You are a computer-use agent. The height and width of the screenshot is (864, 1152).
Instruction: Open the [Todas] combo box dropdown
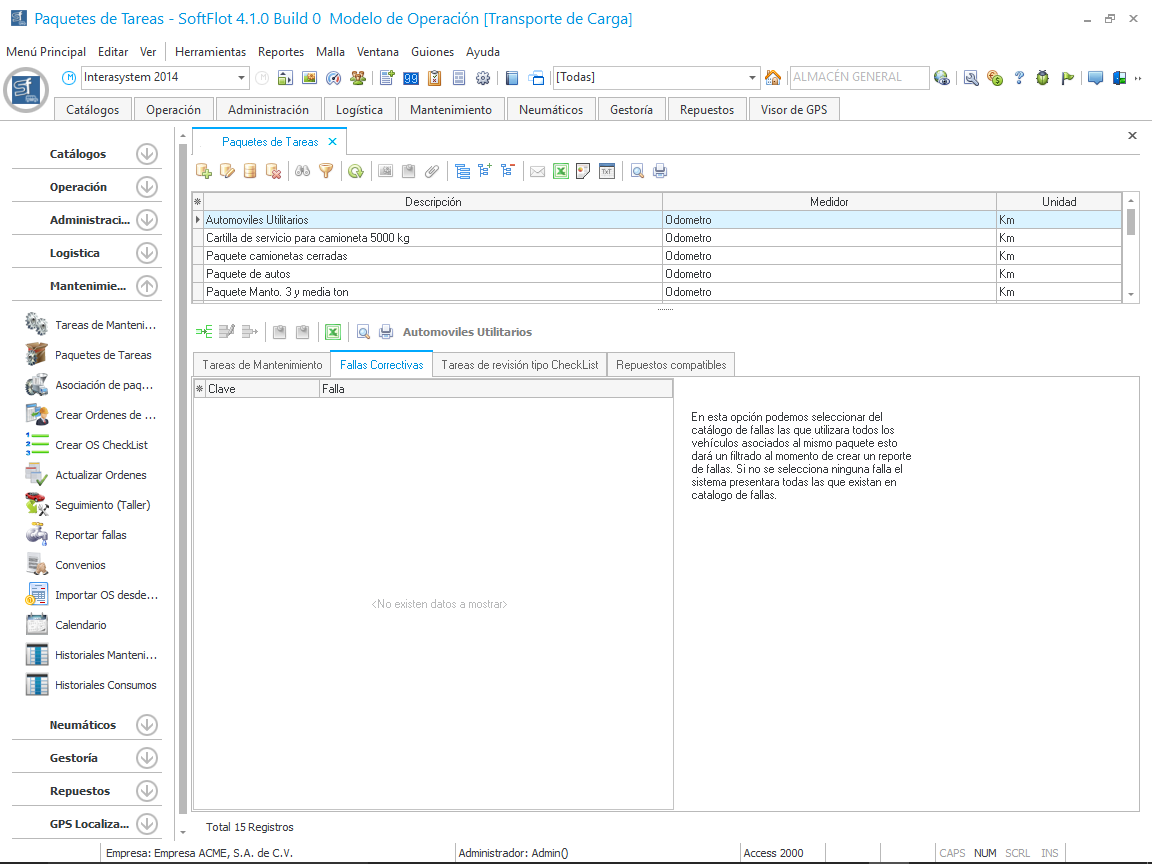[753, 78]
